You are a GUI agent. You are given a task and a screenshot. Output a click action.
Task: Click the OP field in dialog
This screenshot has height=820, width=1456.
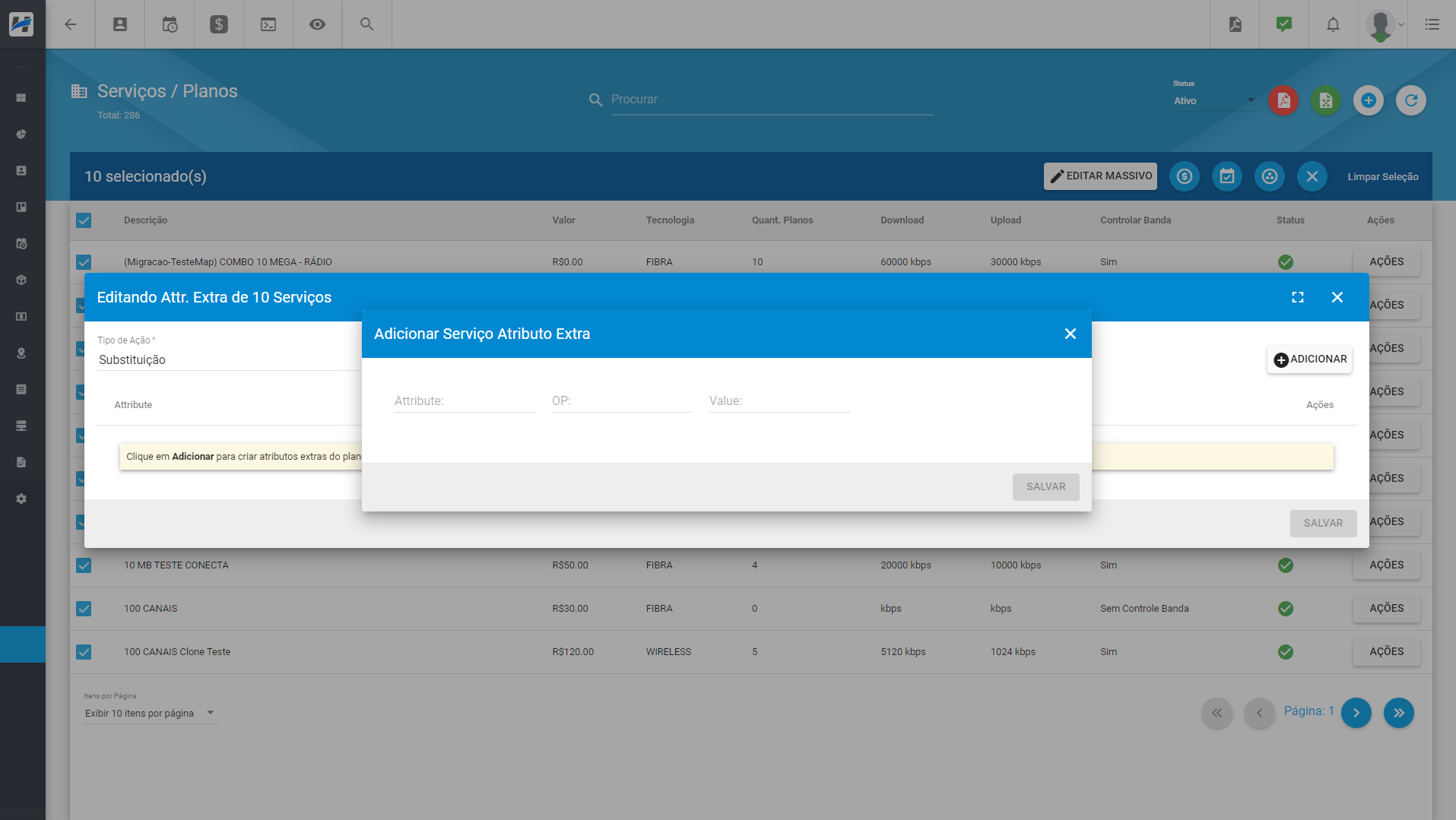pyautogui.click(x=622, y=401)
